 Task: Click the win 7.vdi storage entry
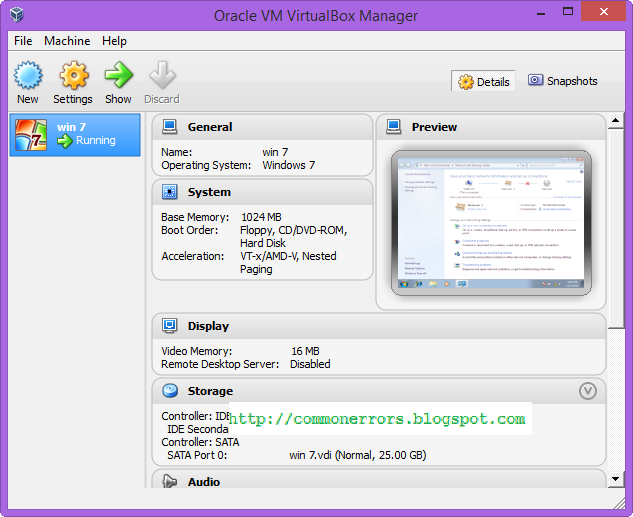coord(358,455)
